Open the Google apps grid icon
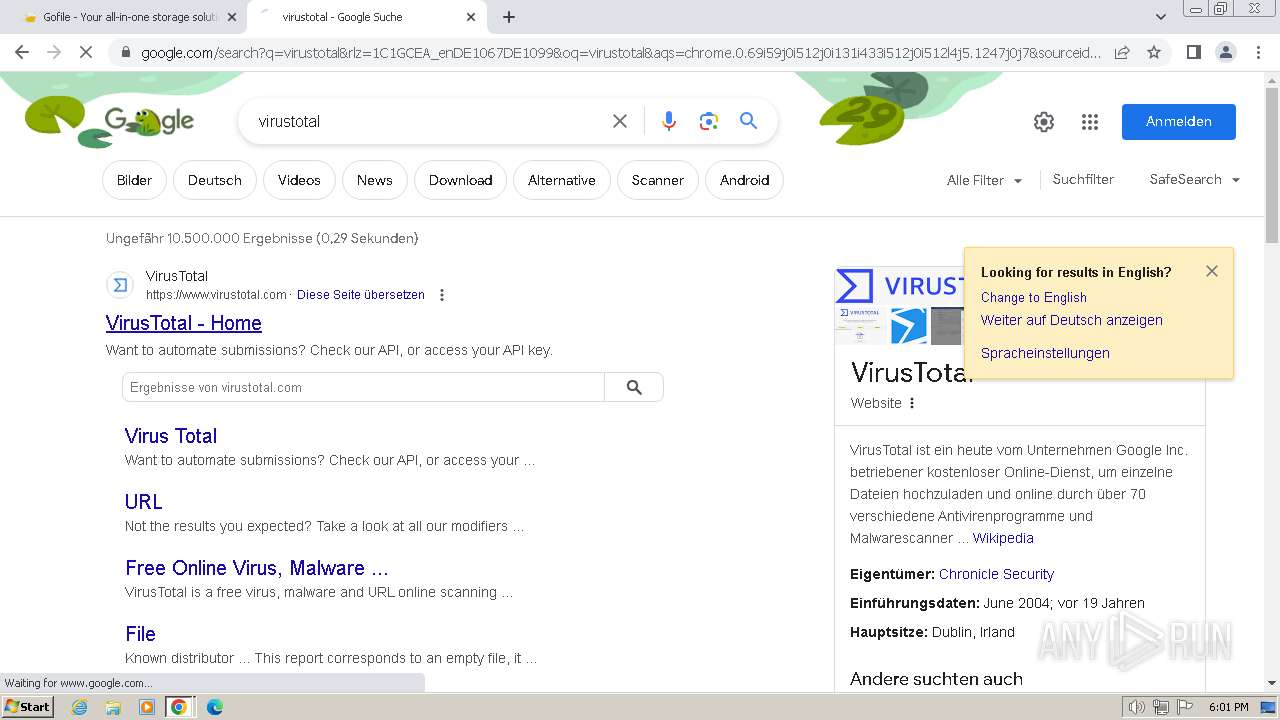The height and width of the screenshot is (720, 1280). point(1090,122)
